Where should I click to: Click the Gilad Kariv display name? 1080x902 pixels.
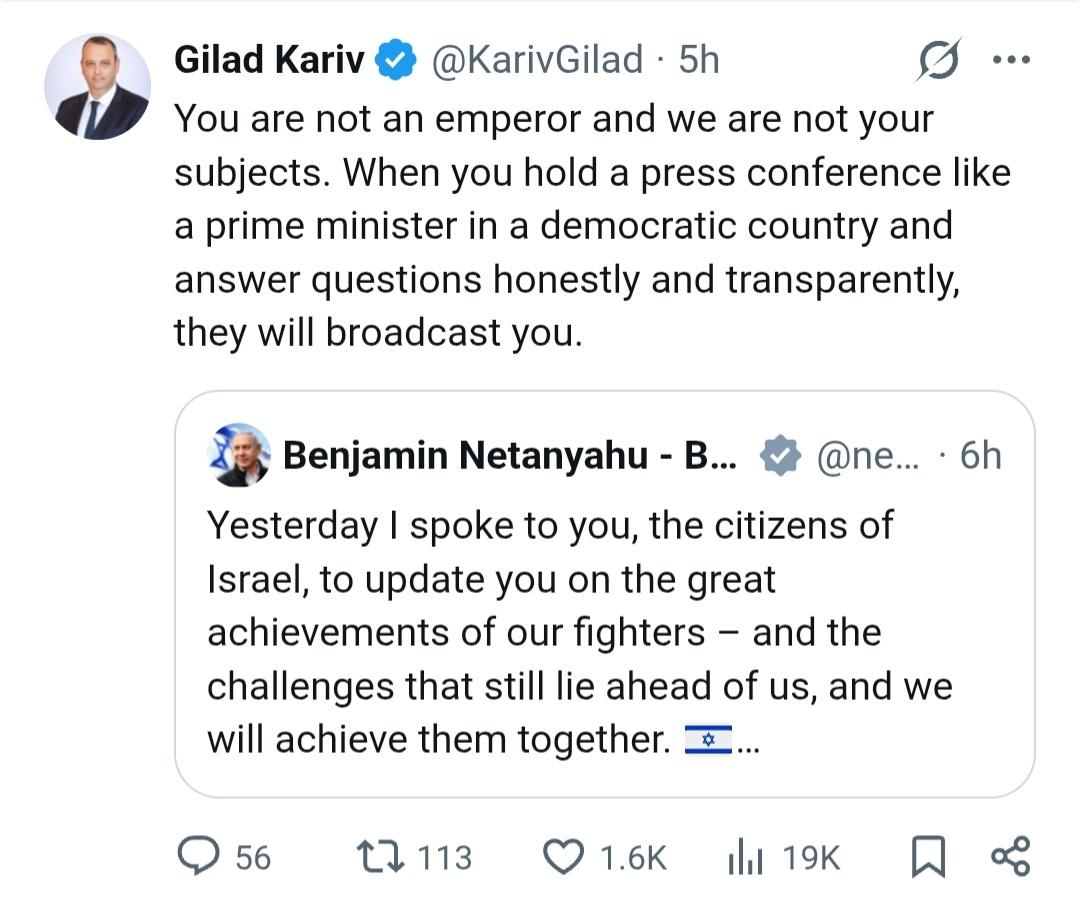tap(269, 60)
